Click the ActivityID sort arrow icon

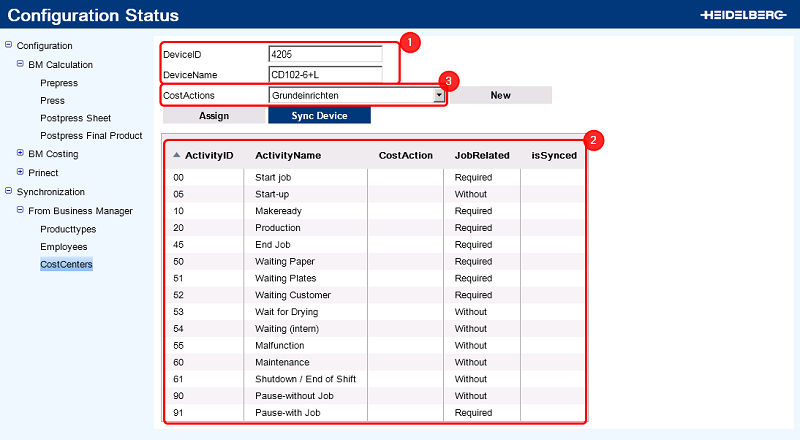[177, 155]
